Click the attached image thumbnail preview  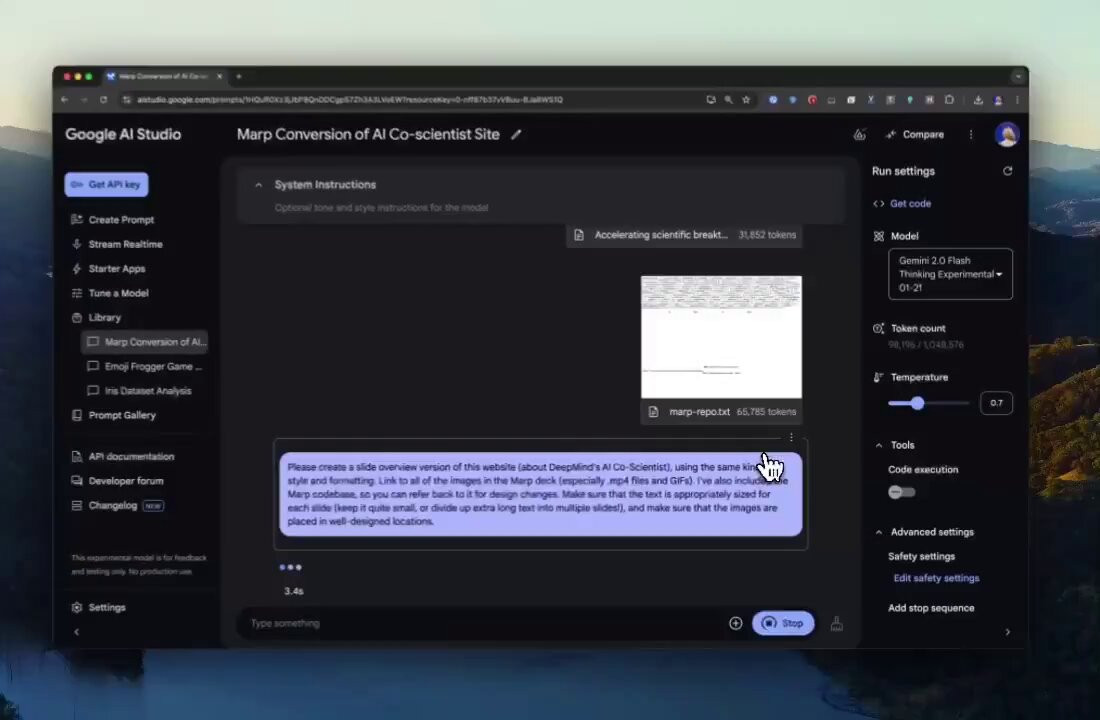721,337
